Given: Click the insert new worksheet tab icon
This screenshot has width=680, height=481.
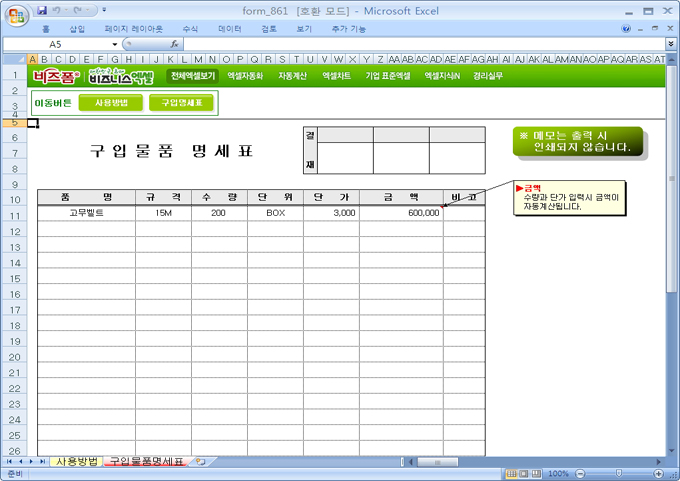Looking at the screenshot, I should (x=201, y=462).
